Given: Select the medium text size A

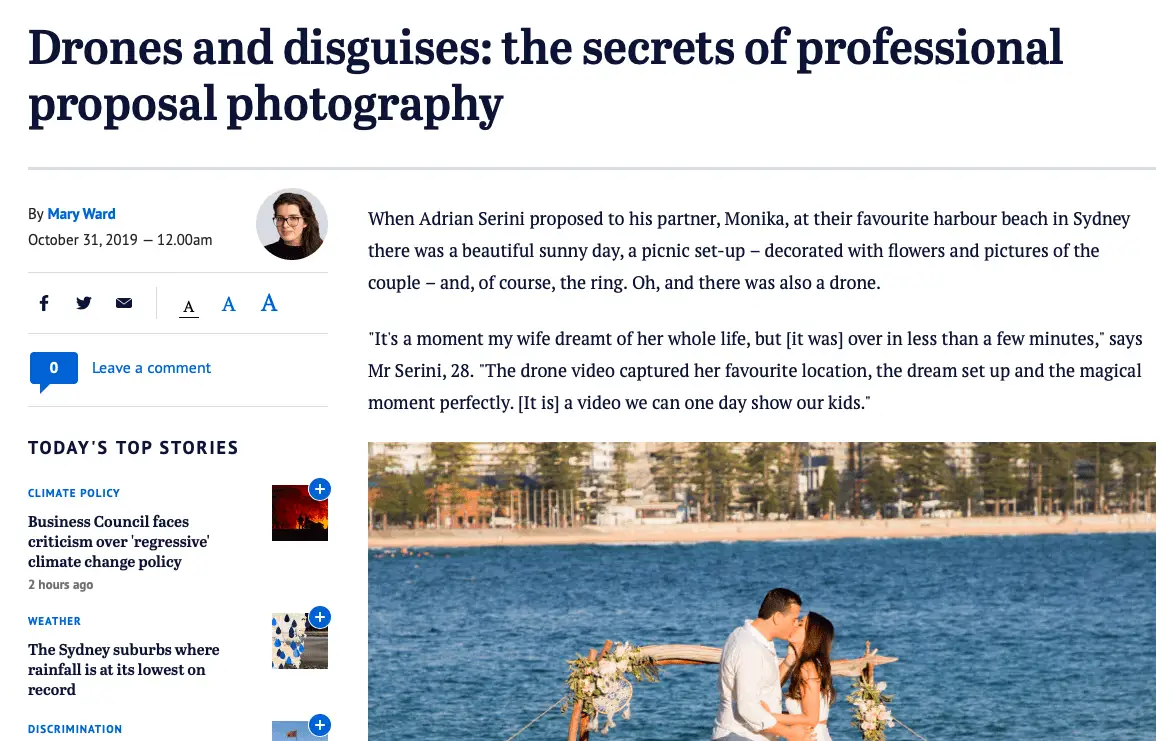Looking at the screenshot, I should (x=228, y=304).
